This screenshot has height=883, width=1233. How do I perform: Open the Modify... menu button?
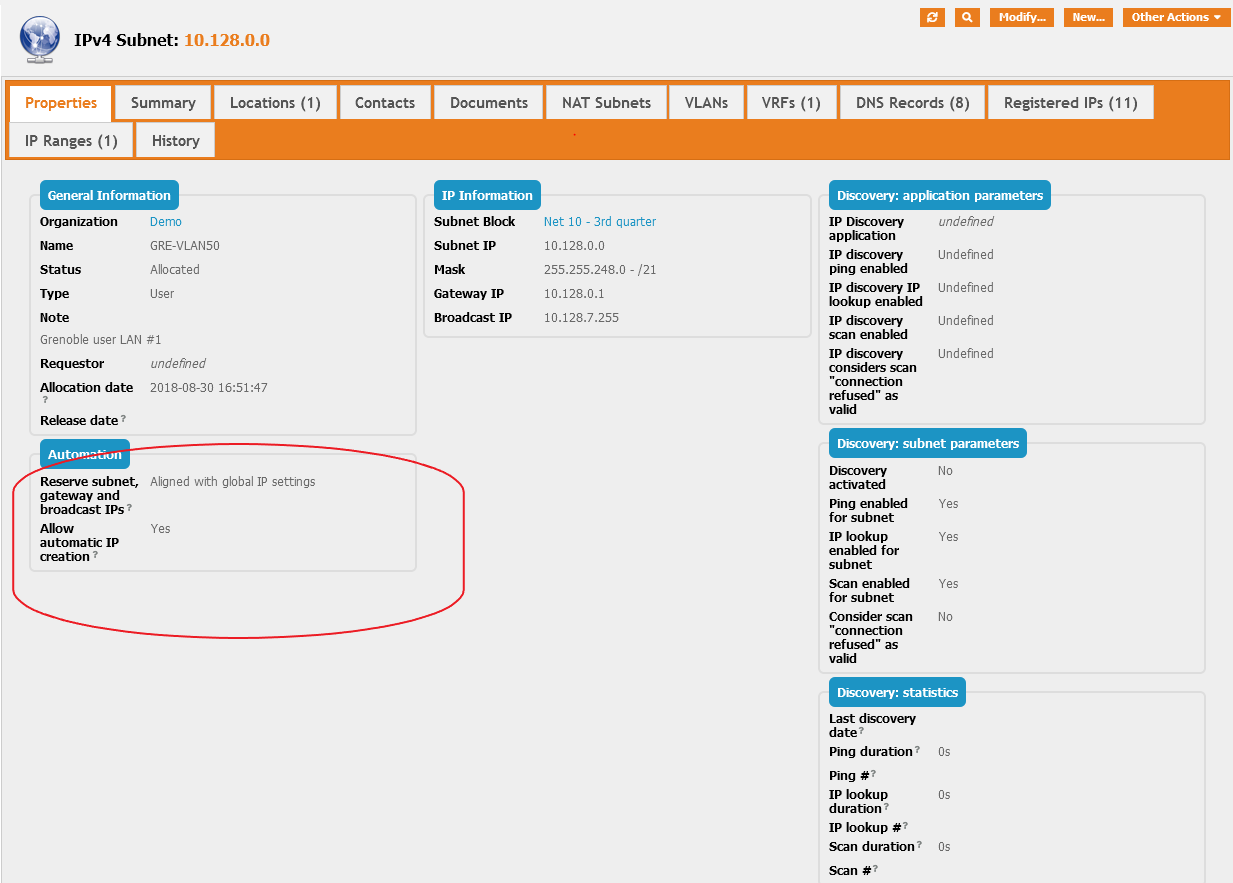pos(1021,17)
